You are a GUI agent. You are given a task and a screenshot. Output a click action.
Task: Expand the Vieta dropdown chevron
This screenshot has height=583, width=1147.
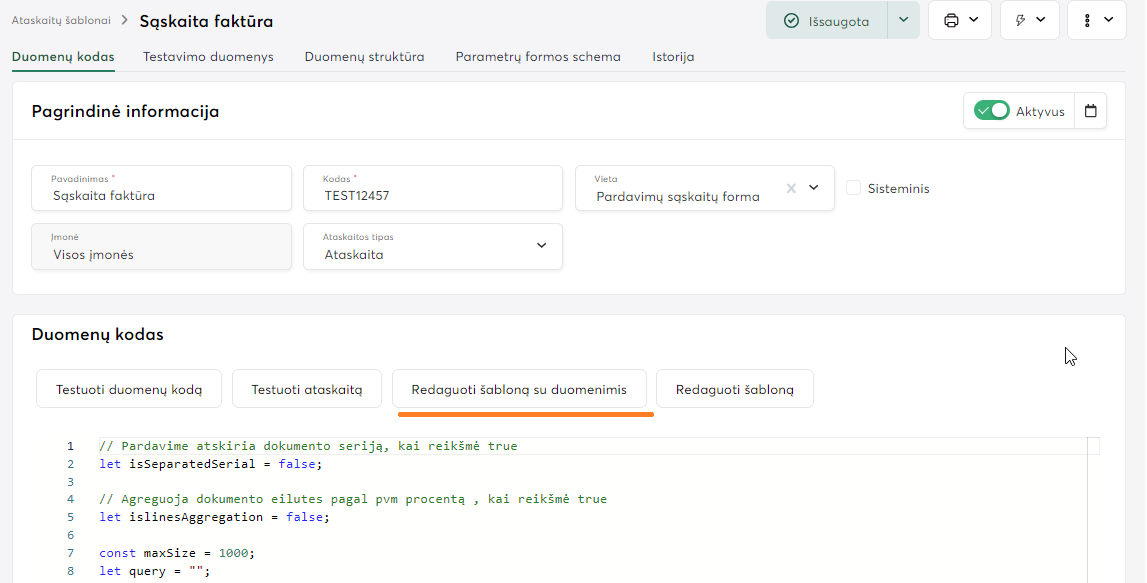[x=814, y=188]
